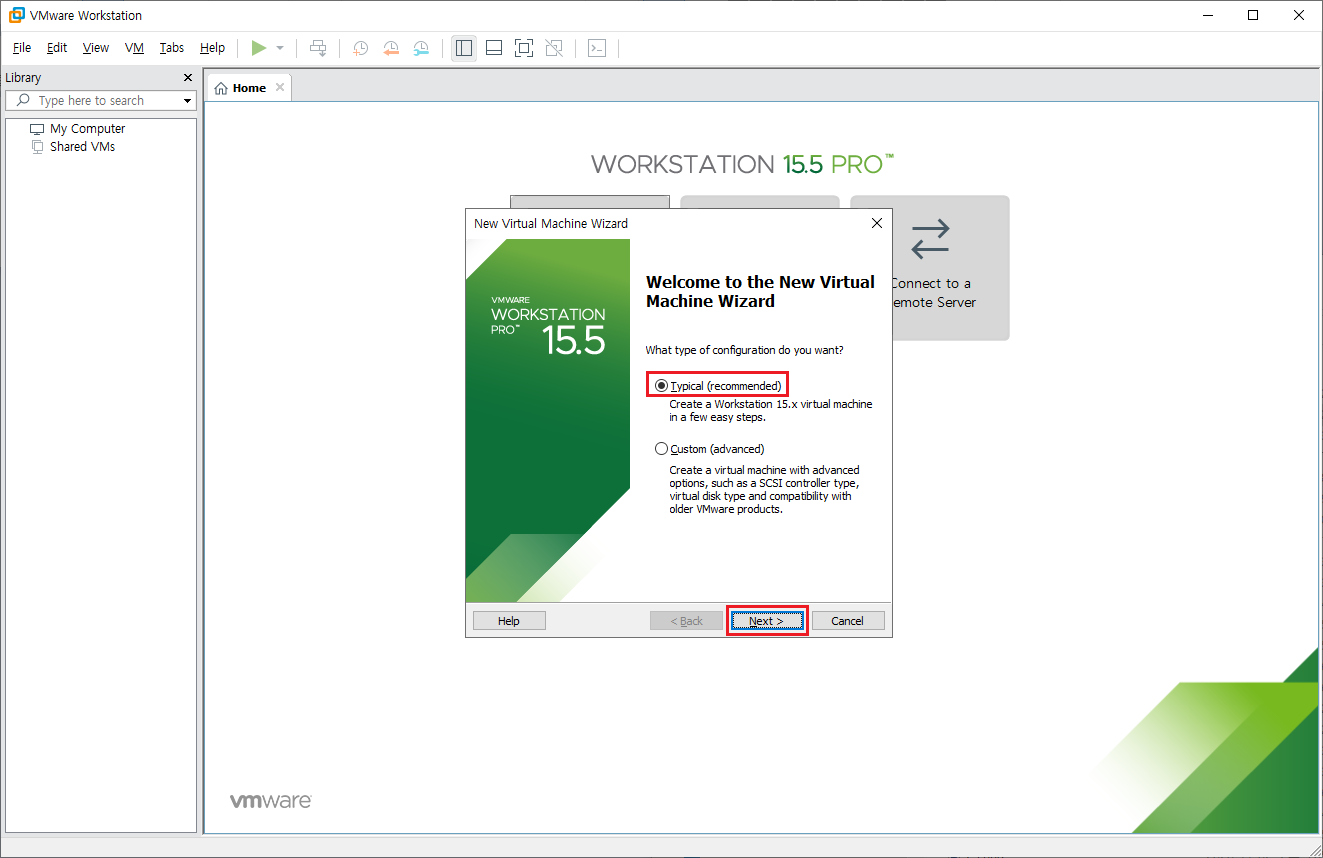The height and width of the screenshot is (858, 1323).
Task: Click Next button in wizard
Action: [766, 621]
